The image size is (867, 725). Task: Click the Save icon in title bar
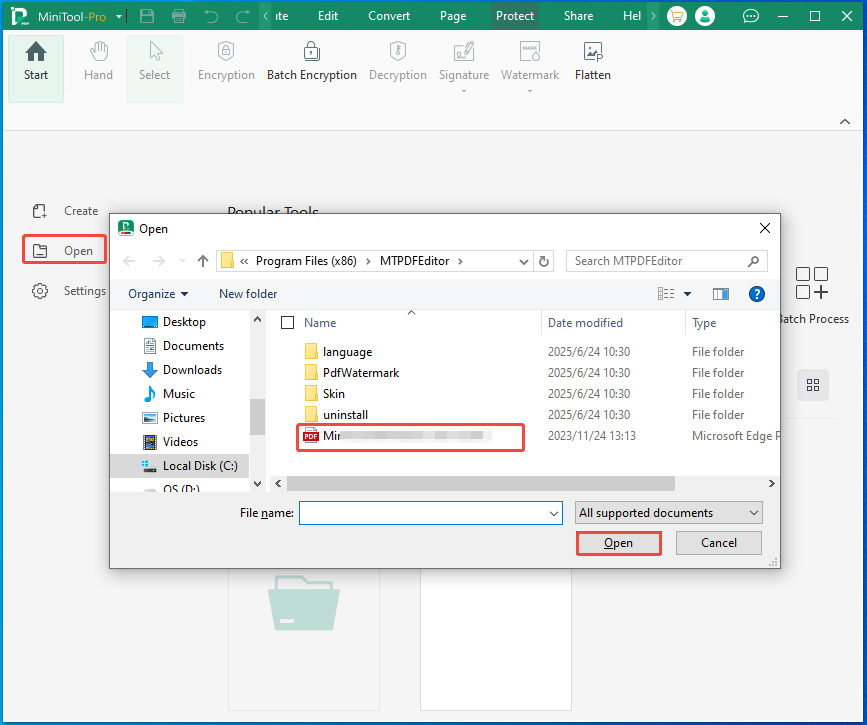(x=147, y=16)
